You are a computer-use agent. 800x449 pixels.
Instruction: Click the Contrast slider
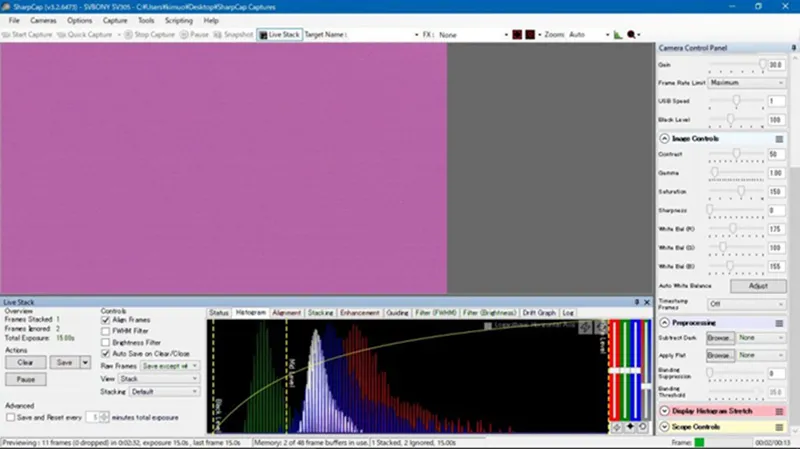click(x=737, y=154)
